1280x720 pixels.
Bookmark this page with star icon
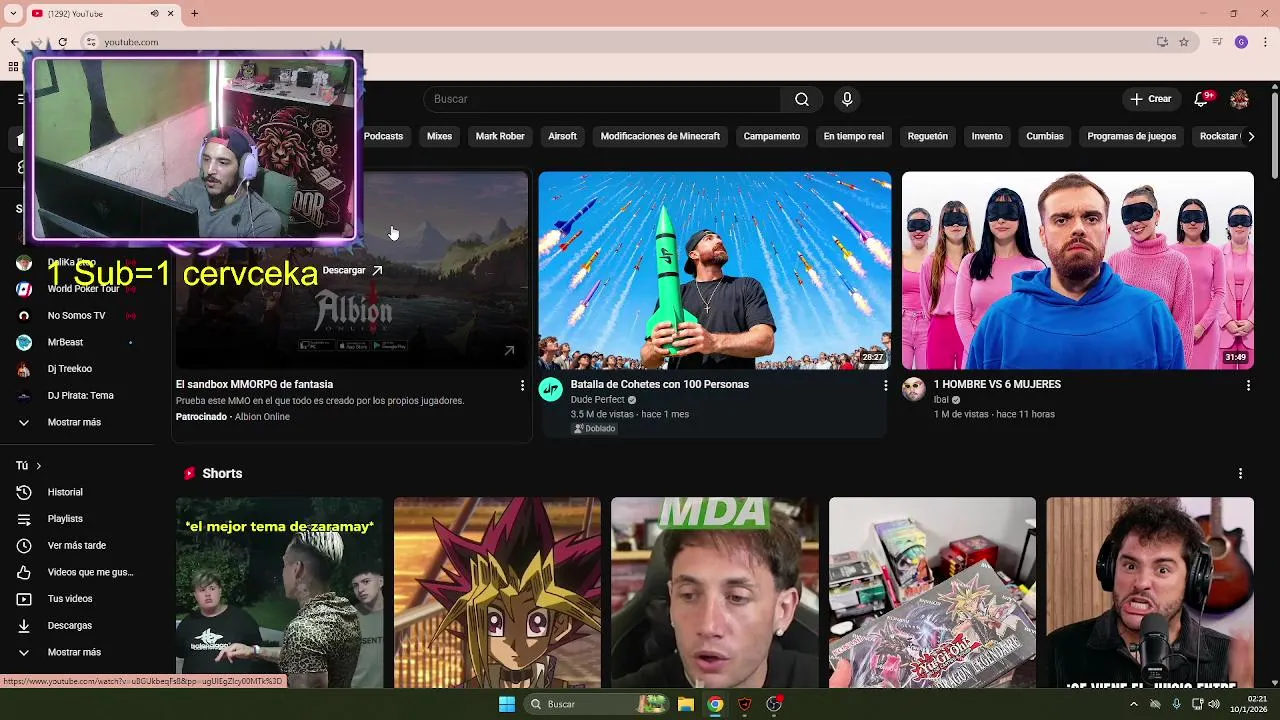pyautogui.click(x=1184, y=42)
